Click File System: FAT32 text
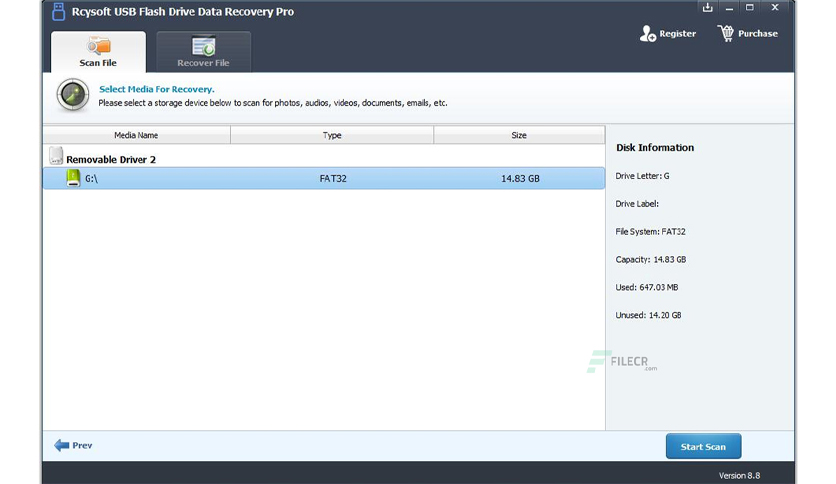Screen dimensions: 836x484 coord(650,231)
